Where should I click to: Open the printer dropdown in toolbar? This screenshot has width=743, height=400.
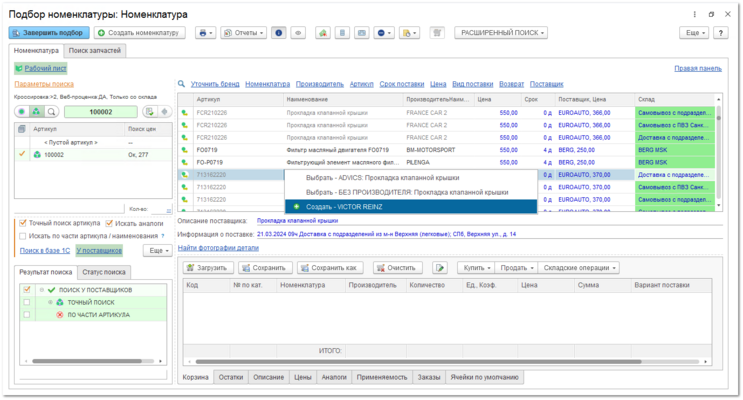[x=205, y=33]
